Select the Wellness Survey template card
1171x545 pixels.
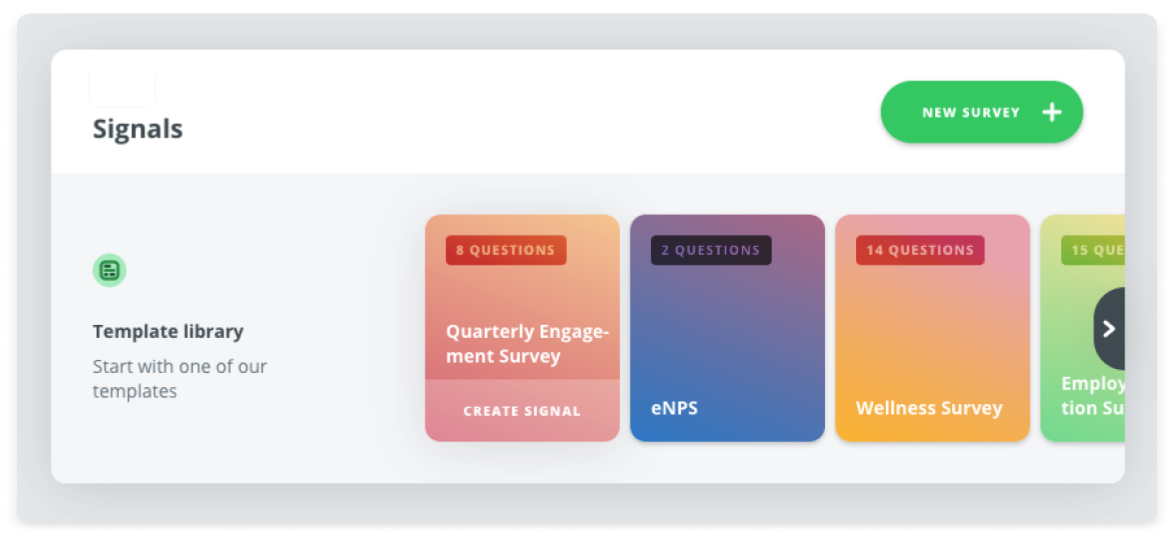point(932,328)
